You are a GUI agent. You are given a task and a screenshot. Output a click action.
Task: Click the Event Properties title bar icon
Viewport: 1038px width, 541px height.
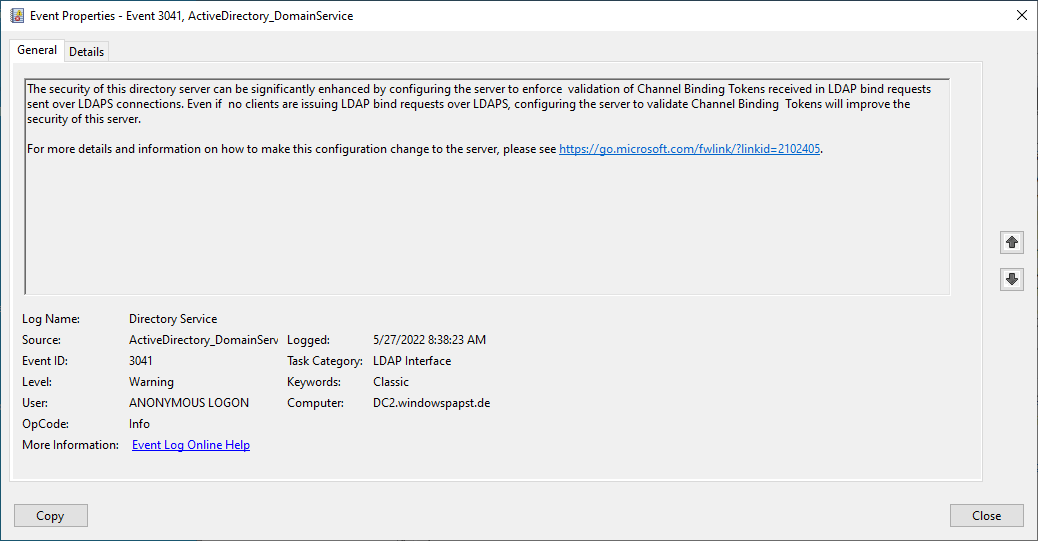[x=16, y=16]
